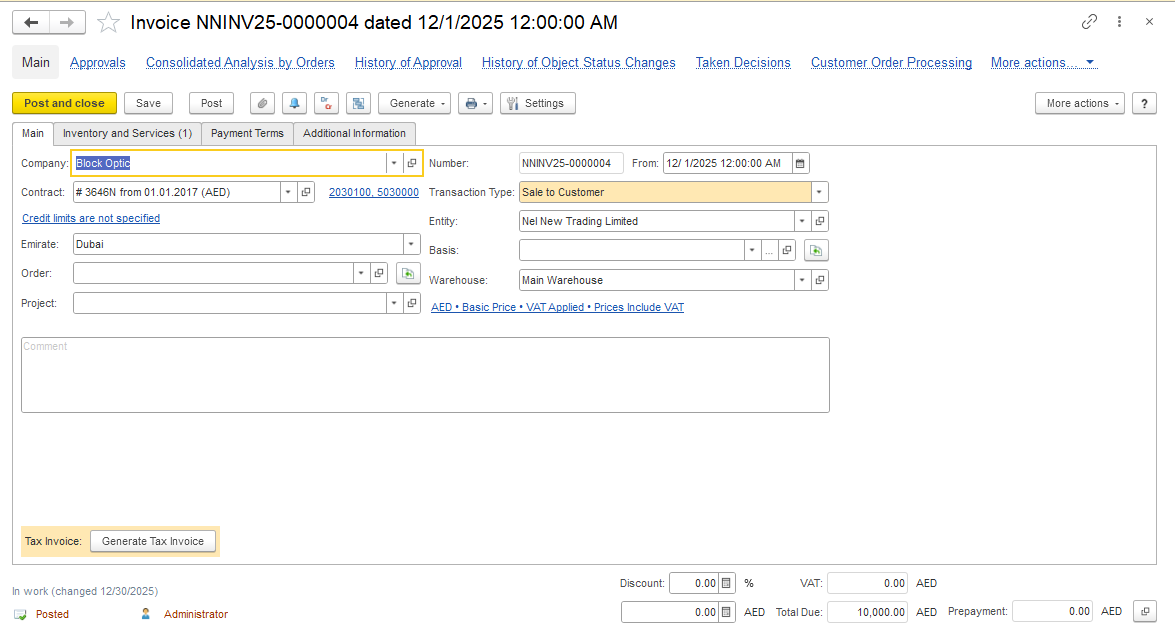The height and width of the screenshot is (634, 1175).
Task: Switch to Inventory and Services (1) tab
Action: point(127,133)
